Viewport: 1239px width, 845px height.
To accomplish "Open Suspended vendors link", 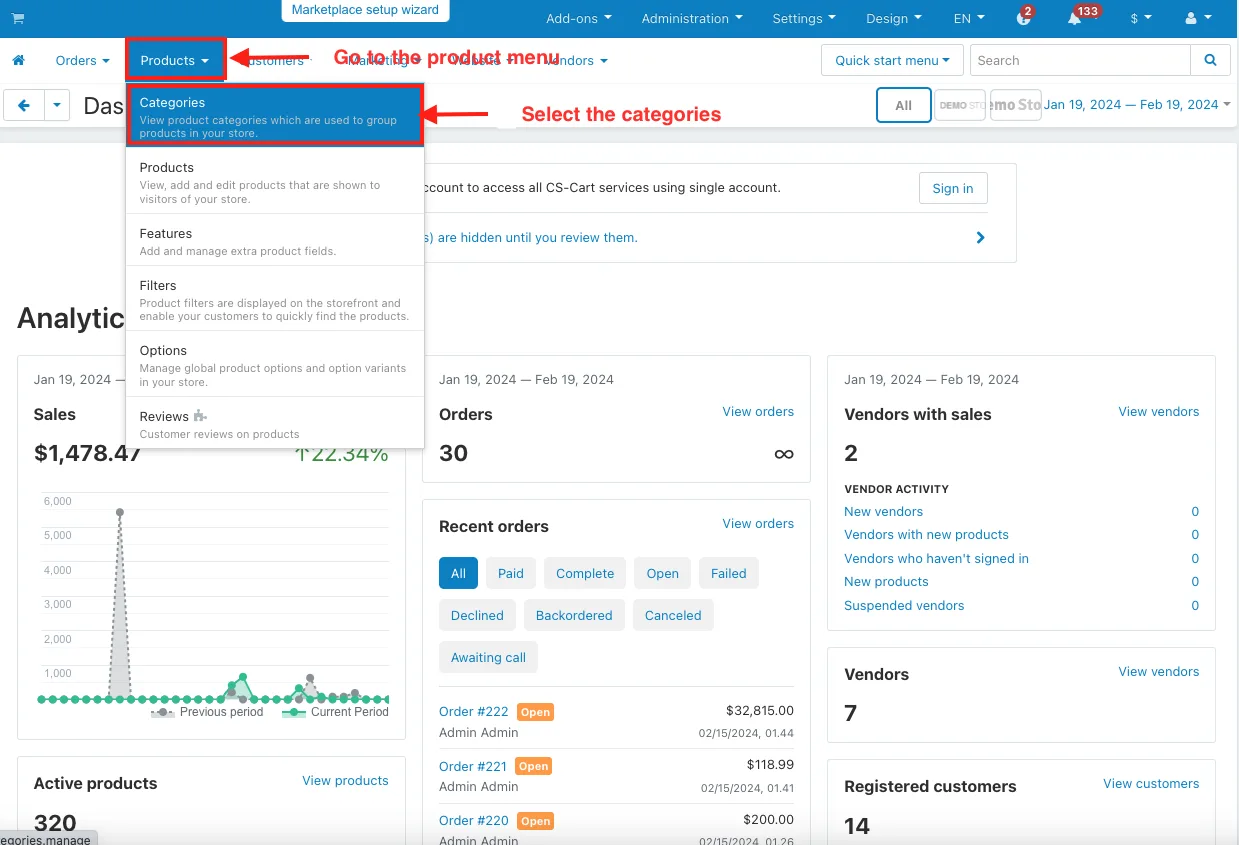I will pyautogui.click(x=904, y=605).
